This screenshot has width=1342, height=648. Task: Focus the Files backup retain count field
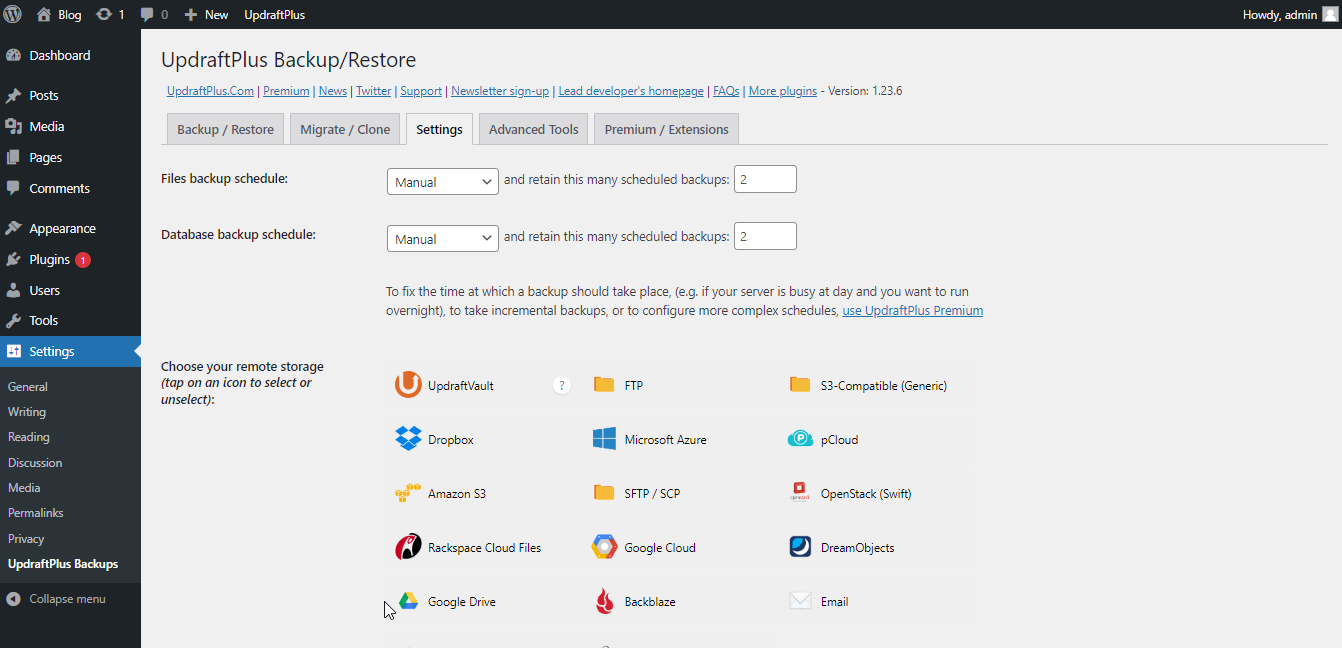(x=765, y=179)
